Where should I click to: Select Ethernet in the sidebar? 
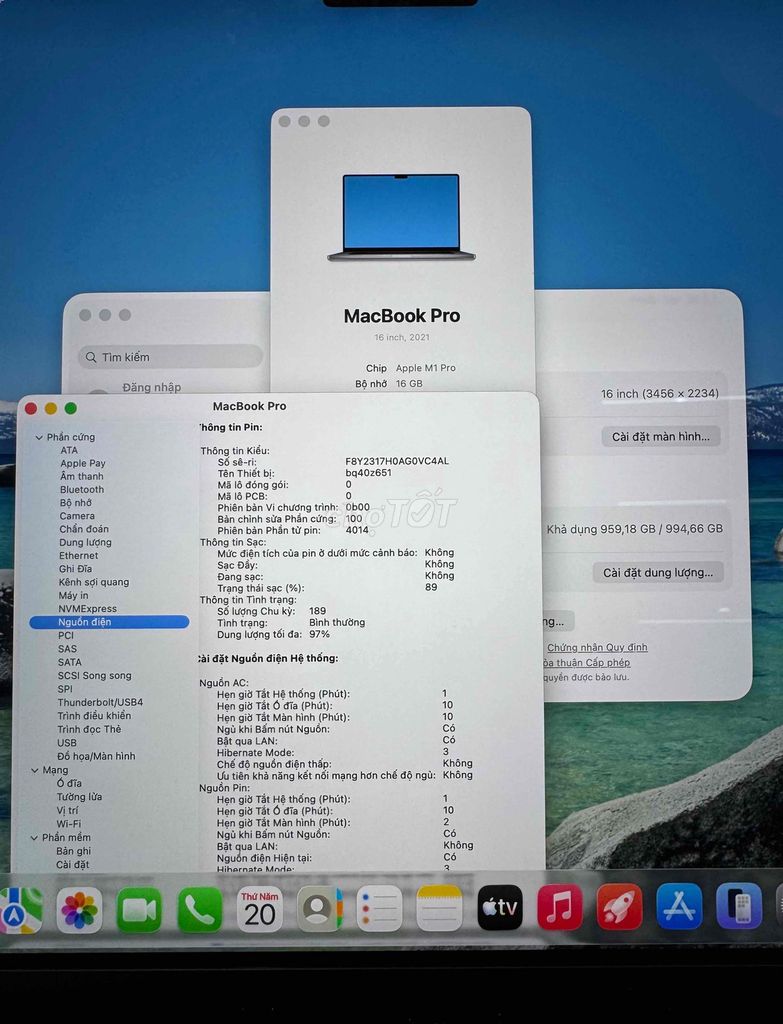(x=78, y=556)
